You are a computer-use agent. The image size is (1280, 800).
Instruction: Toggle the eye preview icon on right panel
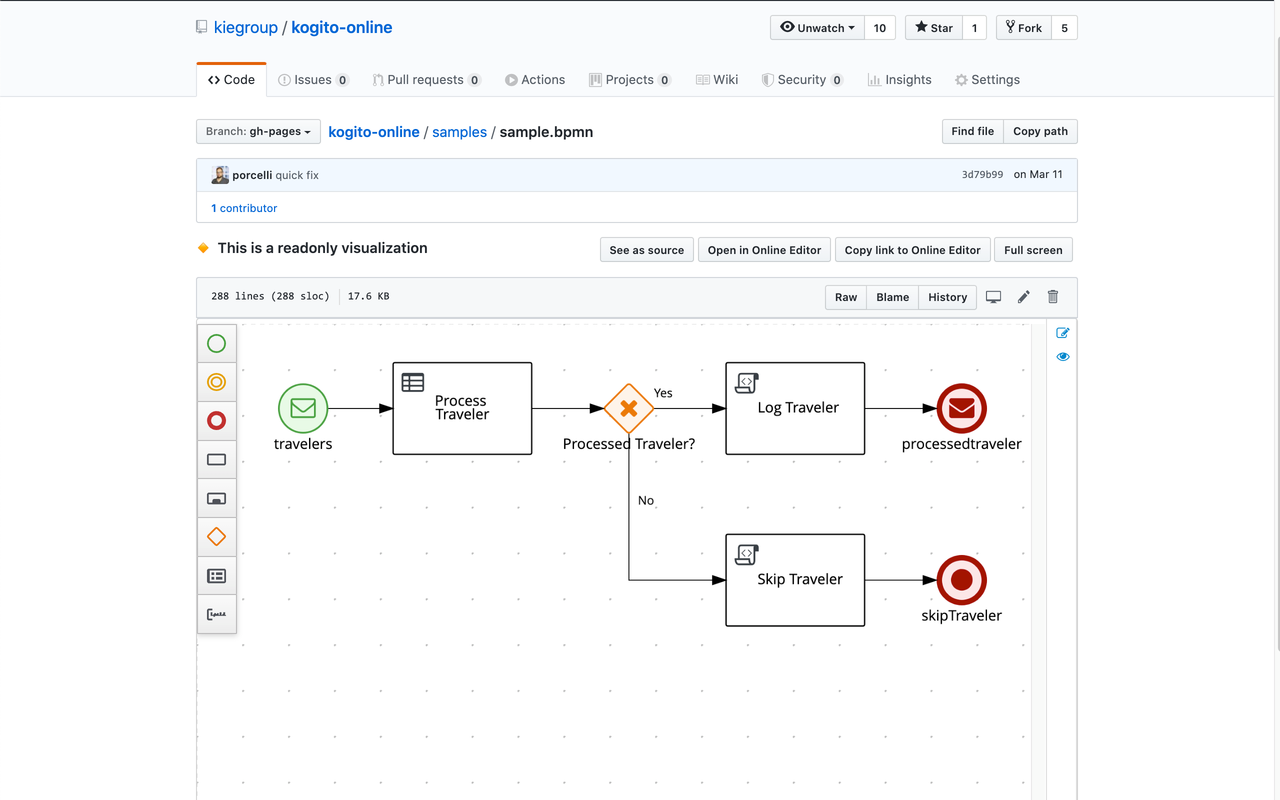tap(1062, 357)
